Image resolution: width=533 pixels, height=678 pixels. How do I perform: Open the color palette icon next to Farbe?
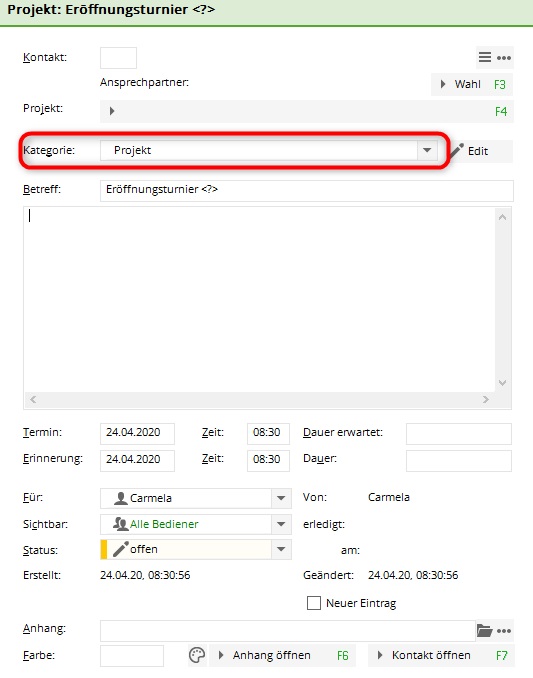tap(197, 655)
